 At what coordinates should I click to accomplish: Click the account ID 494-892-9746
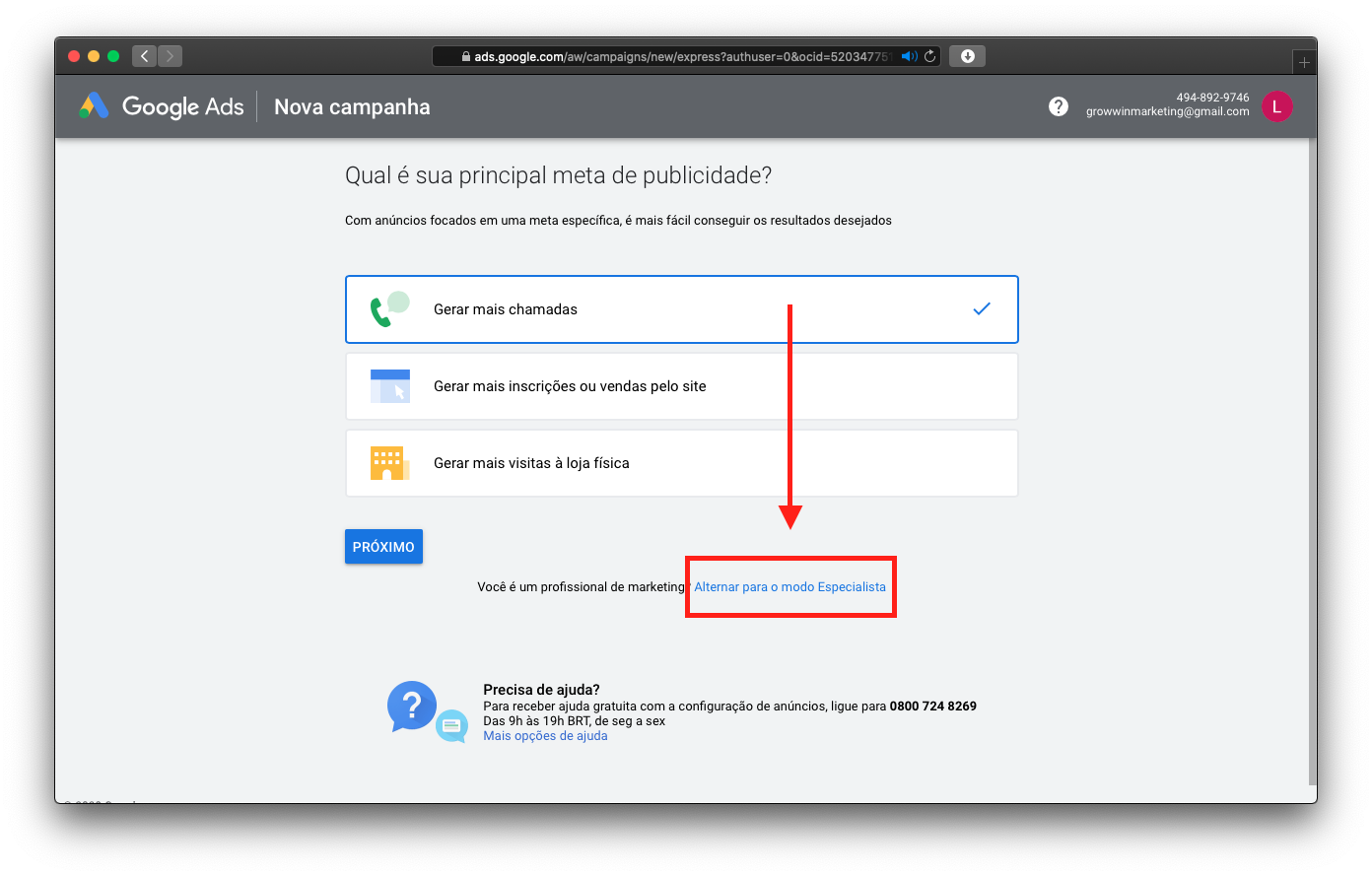coord(1212,98)
